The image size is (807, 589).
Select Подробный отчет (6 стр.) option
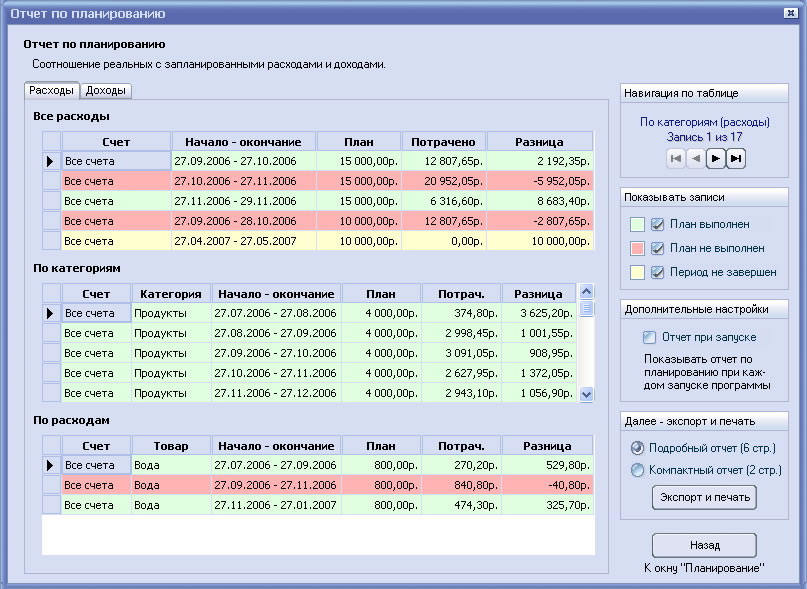click(x=637, y=448)
